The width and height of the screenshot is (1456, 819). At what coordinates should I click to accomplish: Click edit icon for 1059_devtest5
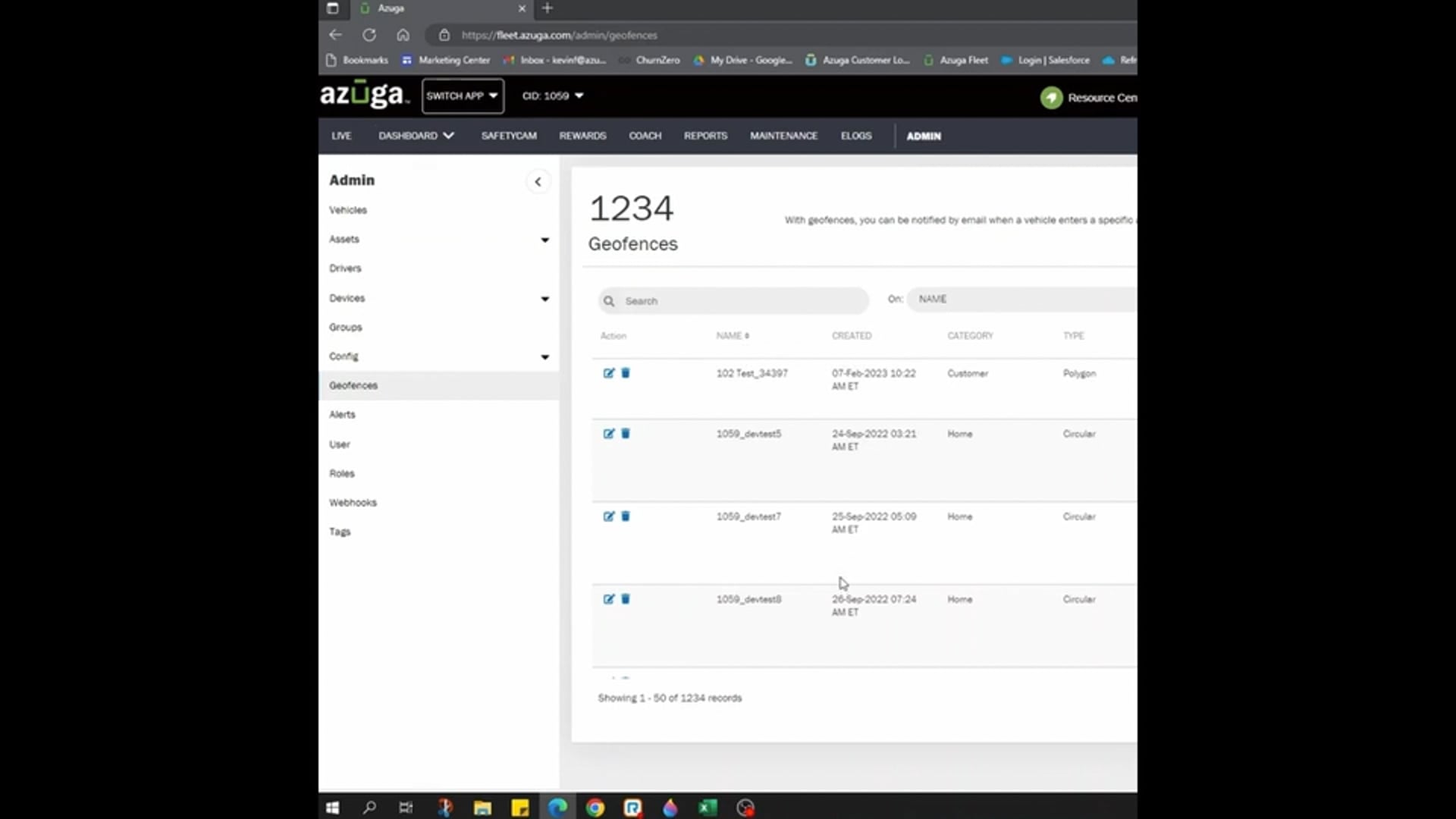pyautogui.click(x=608, y=434)
